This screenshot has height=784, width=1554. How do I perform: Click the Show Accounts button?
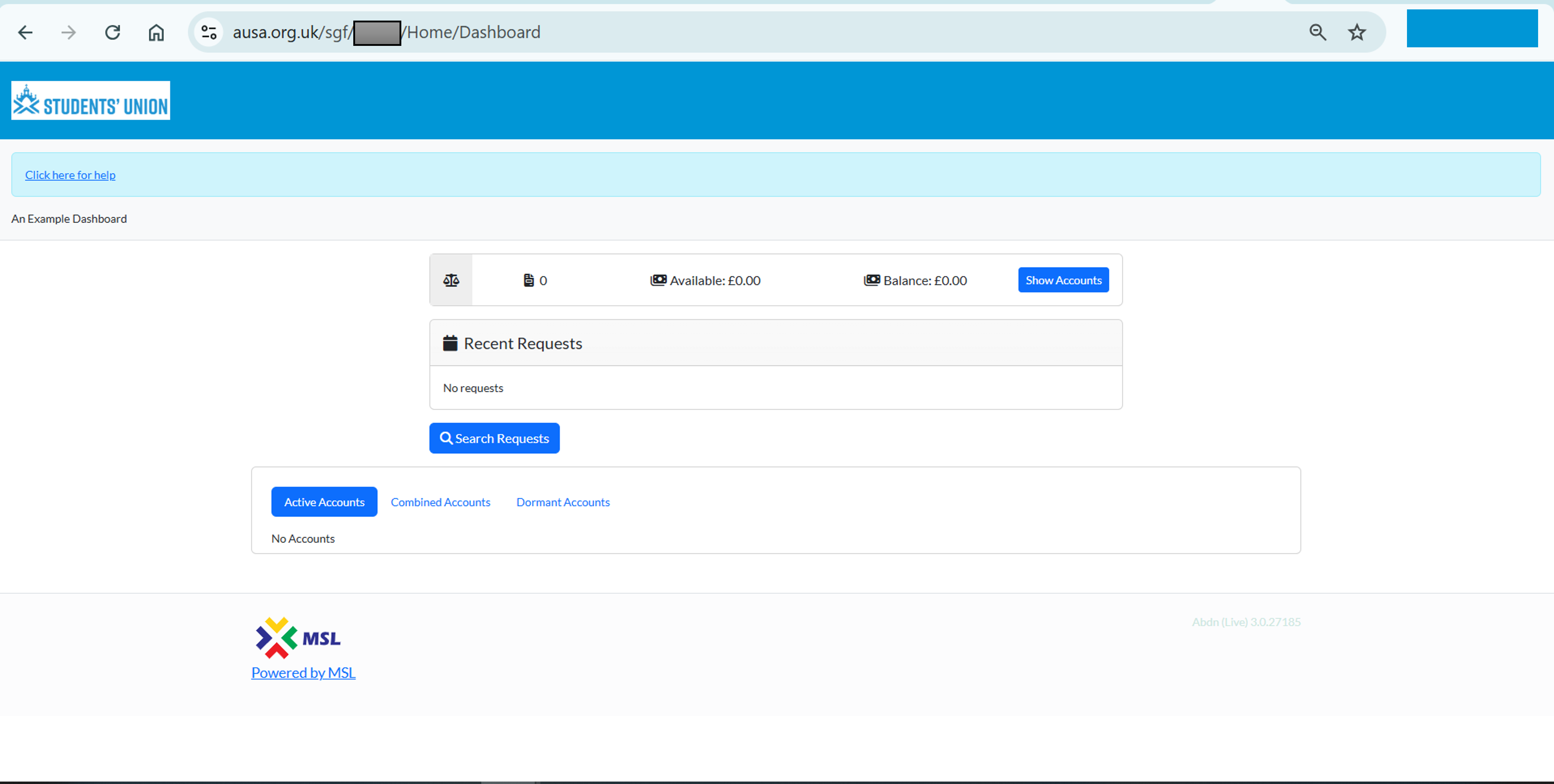pyautogui.click(x=1063, y=281)
